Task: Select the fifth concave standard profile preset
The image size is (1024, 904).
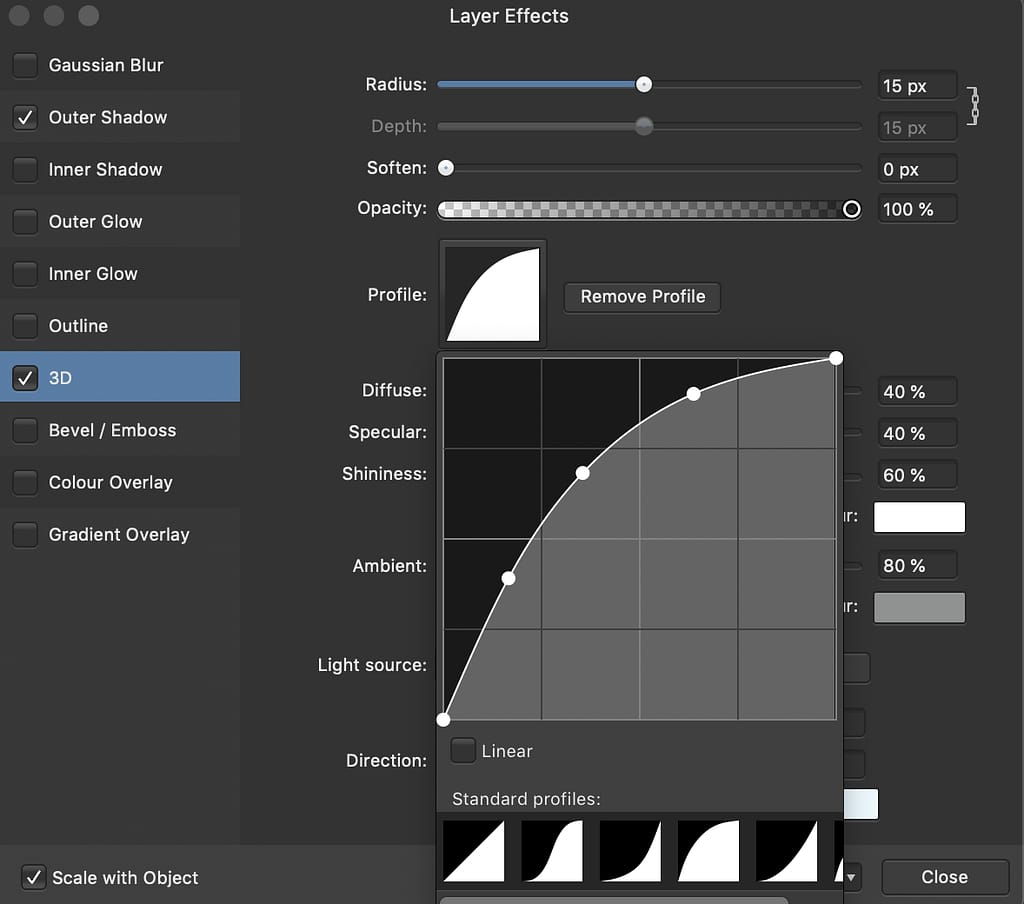Action: tap(787, 851)
